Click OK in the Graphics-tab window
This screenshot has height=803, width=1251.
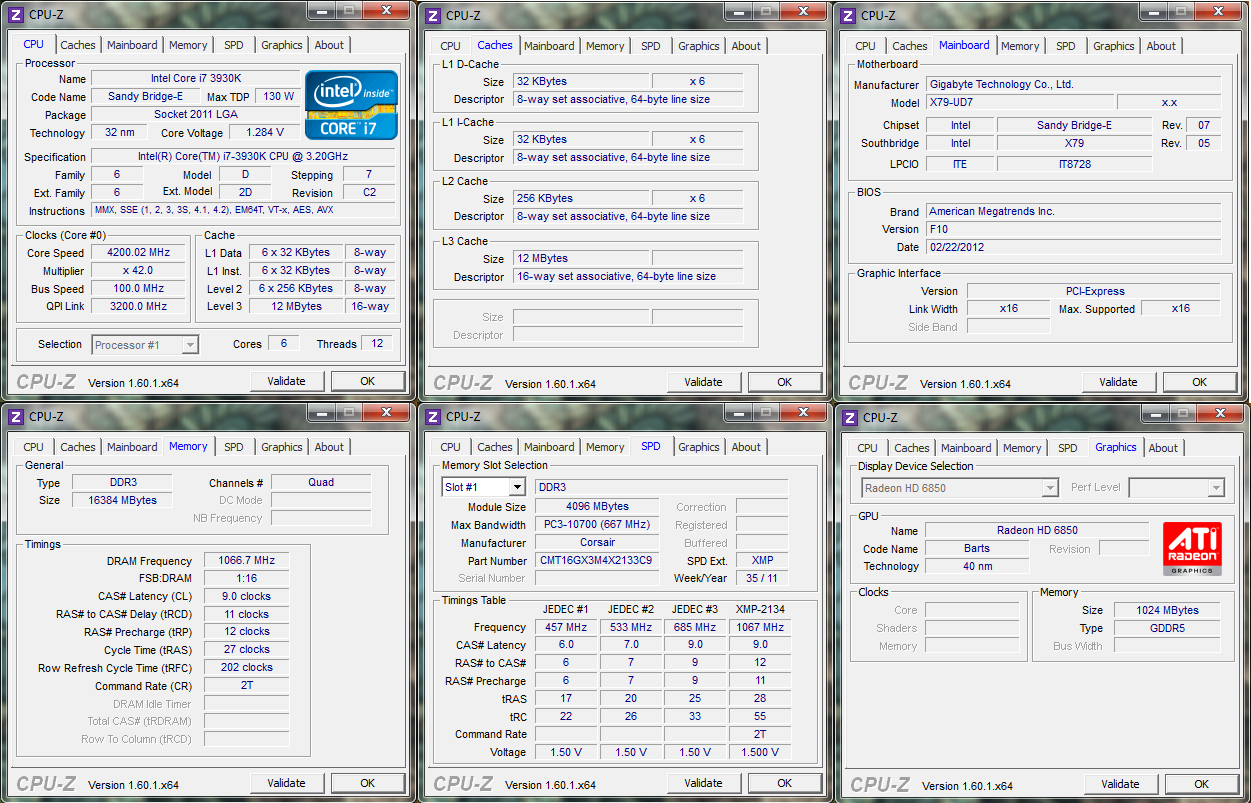(x=1202, y=784)
